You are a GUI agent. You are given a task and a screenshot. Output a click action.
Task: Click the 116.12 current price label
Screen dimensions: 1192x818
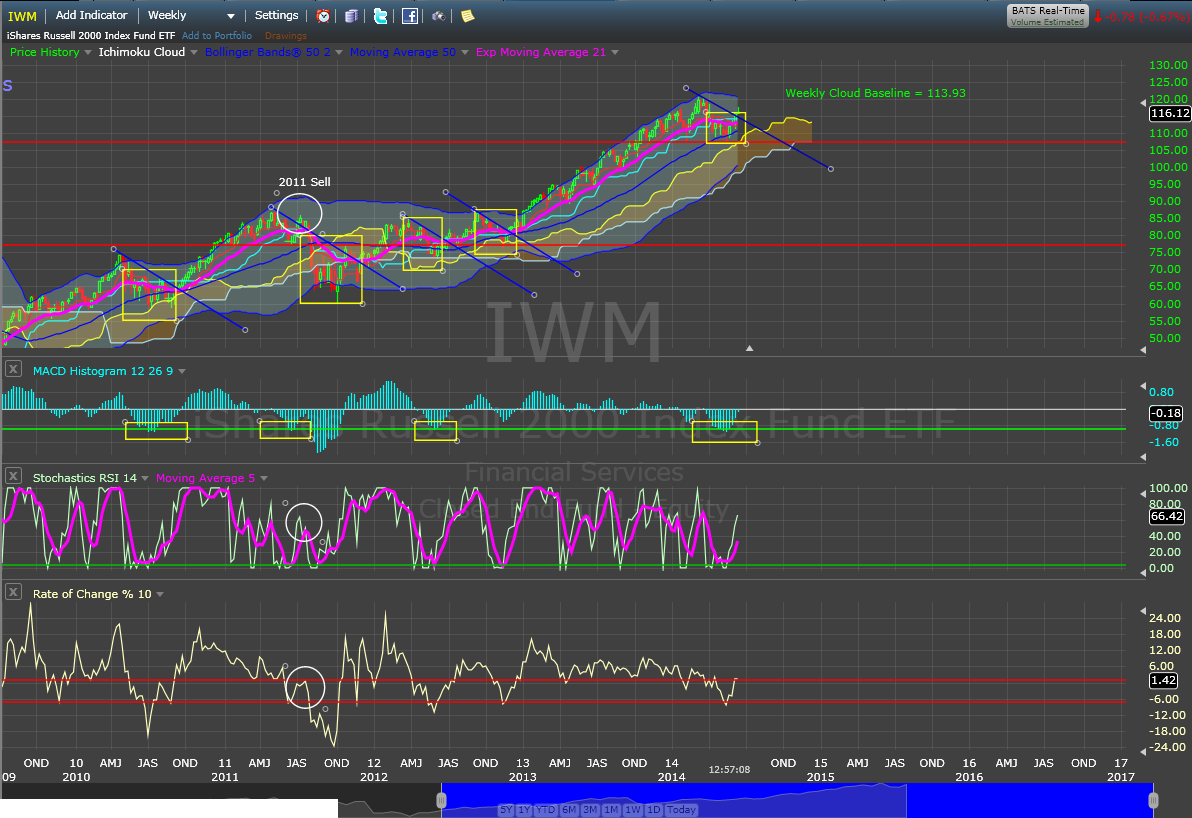1169,113
